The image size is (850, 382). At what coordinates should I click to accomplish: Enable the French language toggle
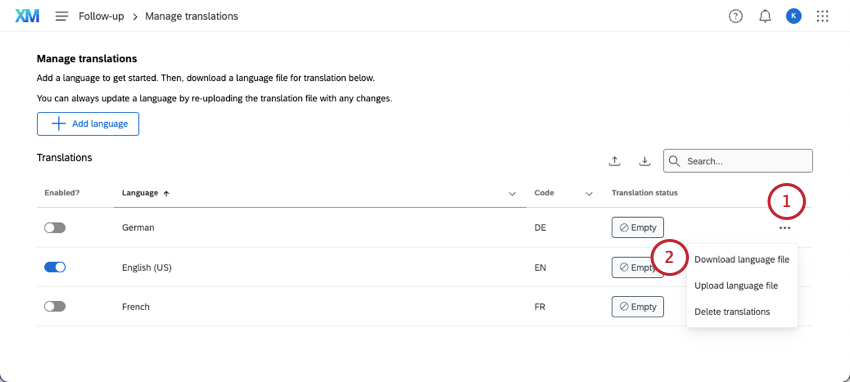pos(55,306)
